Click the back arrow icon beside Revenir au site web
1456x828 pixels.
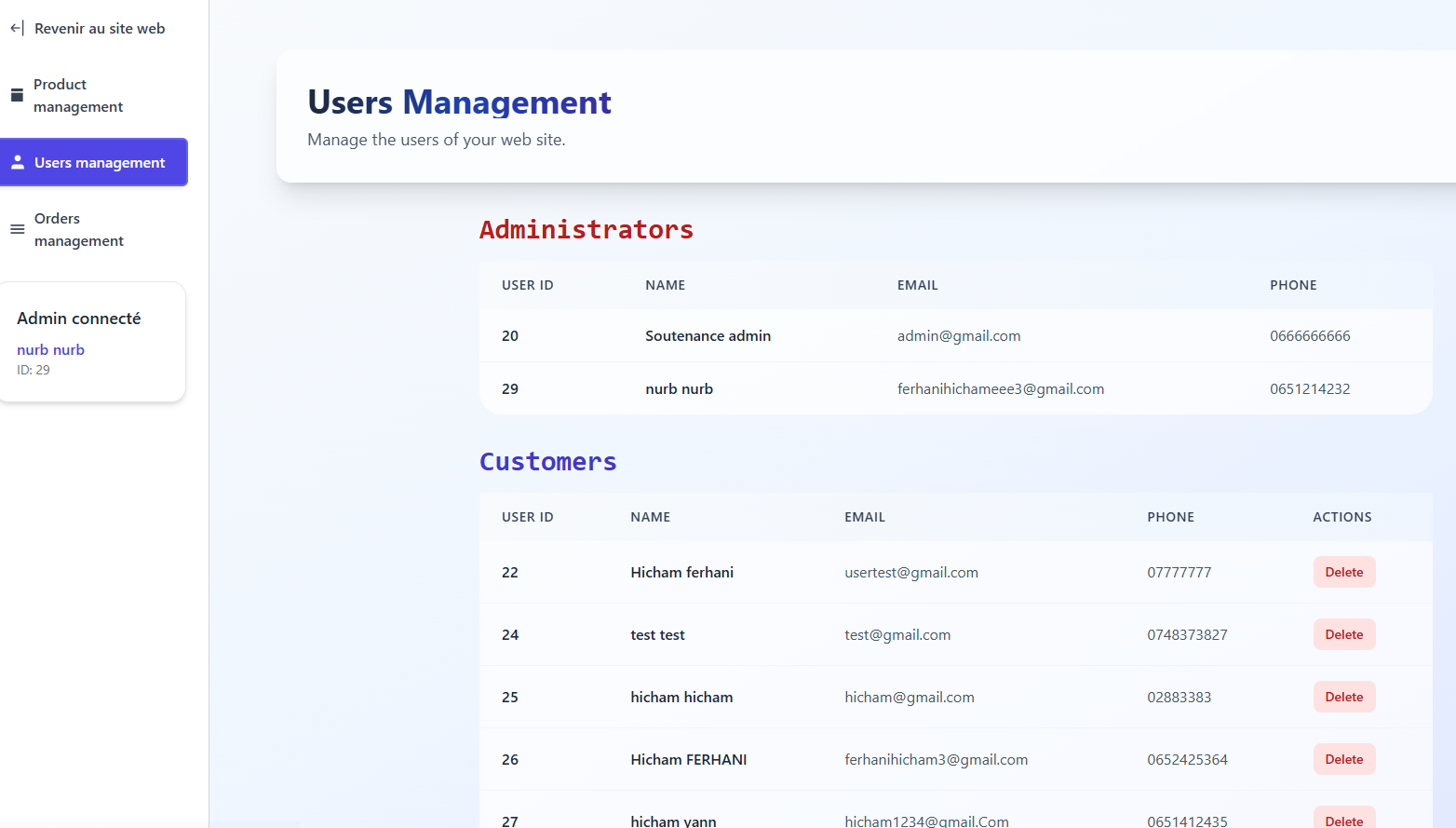coord(17,28)
